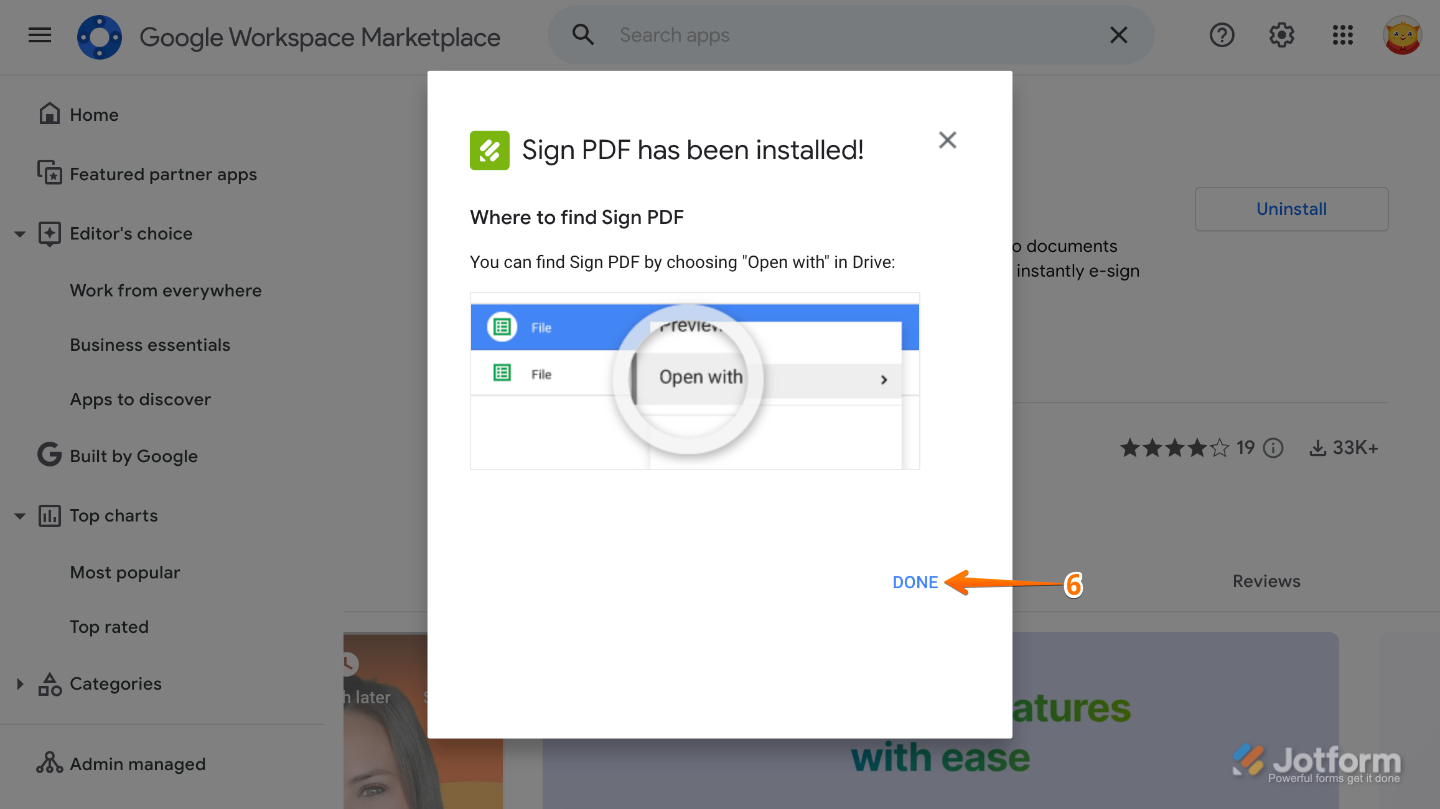This screenshot has height=809, width=1440.
Task: Expand the Categories section
Action: point(19,683)
